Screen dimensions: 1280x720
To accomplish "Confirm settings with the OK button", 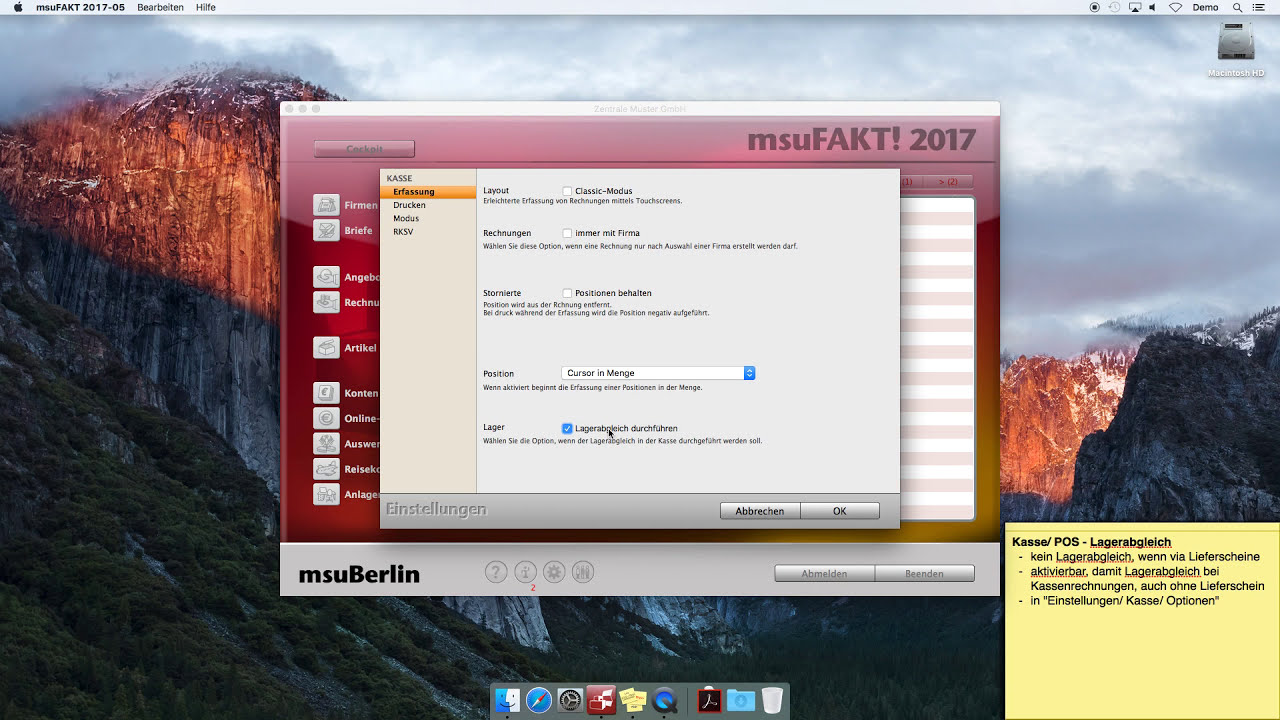I will pyautogui.click(x=840, y=511).
